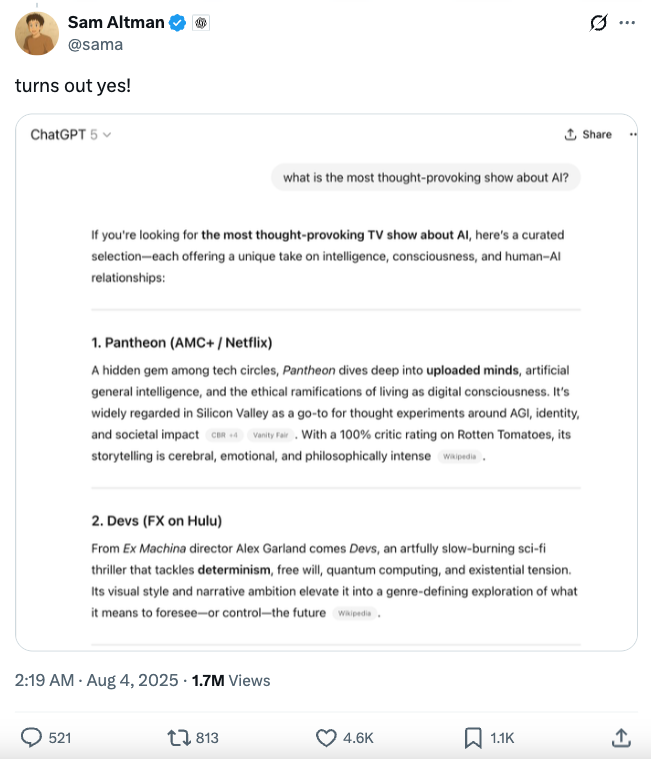Click the @sama handle
This screenshot has height=759, width=651.
pyautogui.click(x=95, y=45)
